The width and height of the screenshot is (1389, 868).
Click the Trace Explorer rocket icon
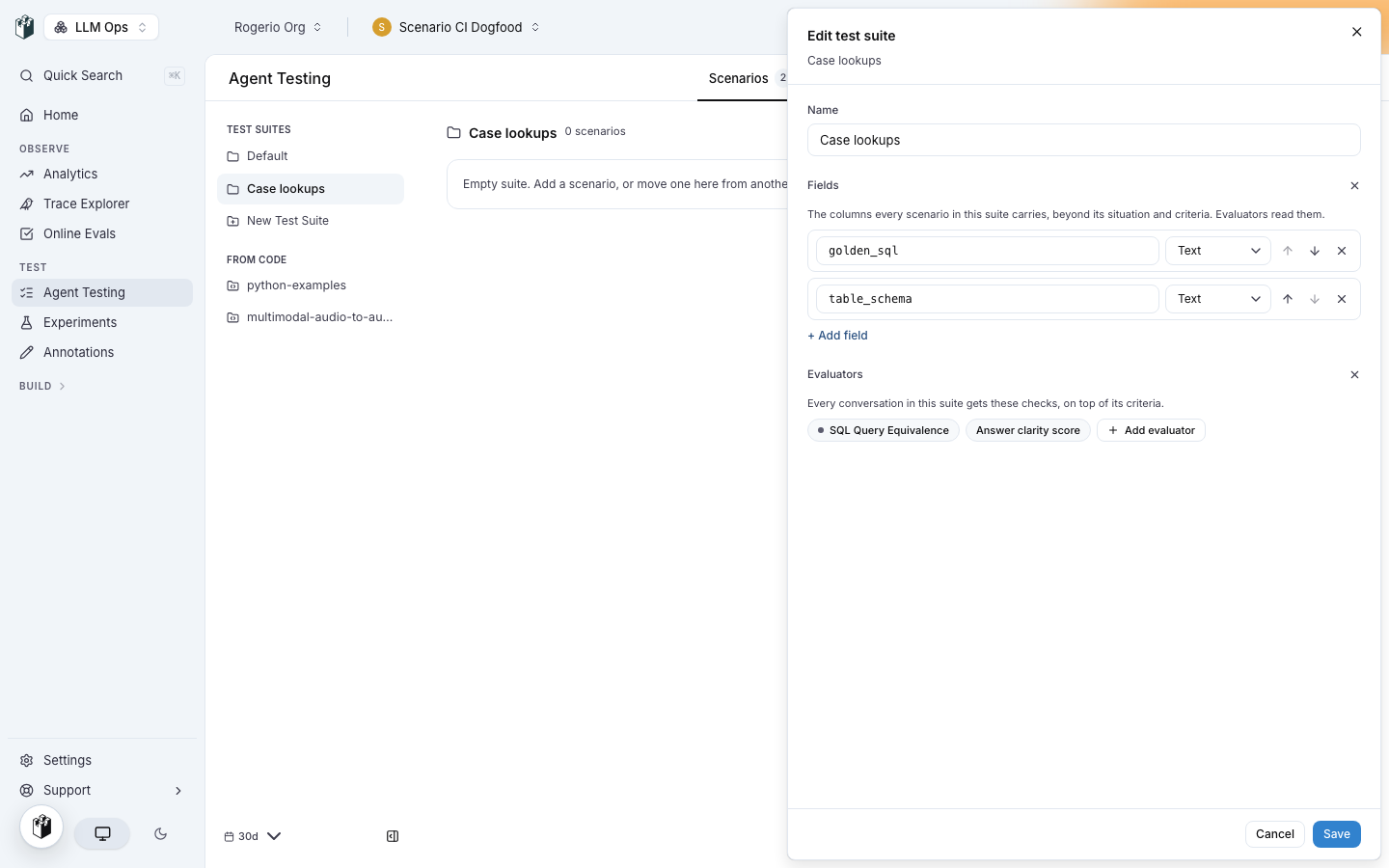27,203
